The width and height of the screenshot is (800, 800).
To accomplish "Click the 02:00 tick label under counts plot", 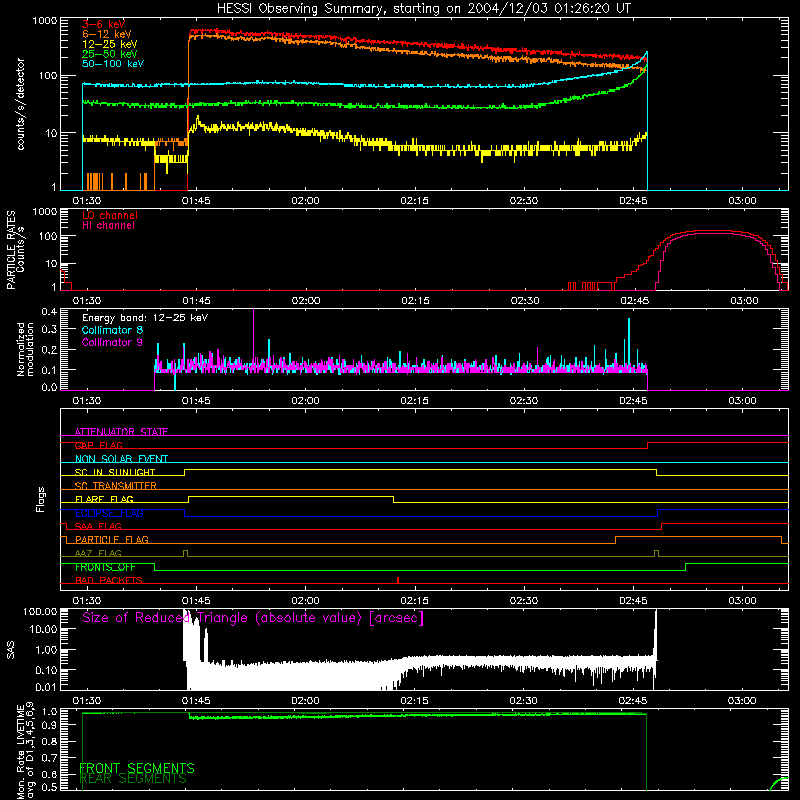I will tap(305, 201).
